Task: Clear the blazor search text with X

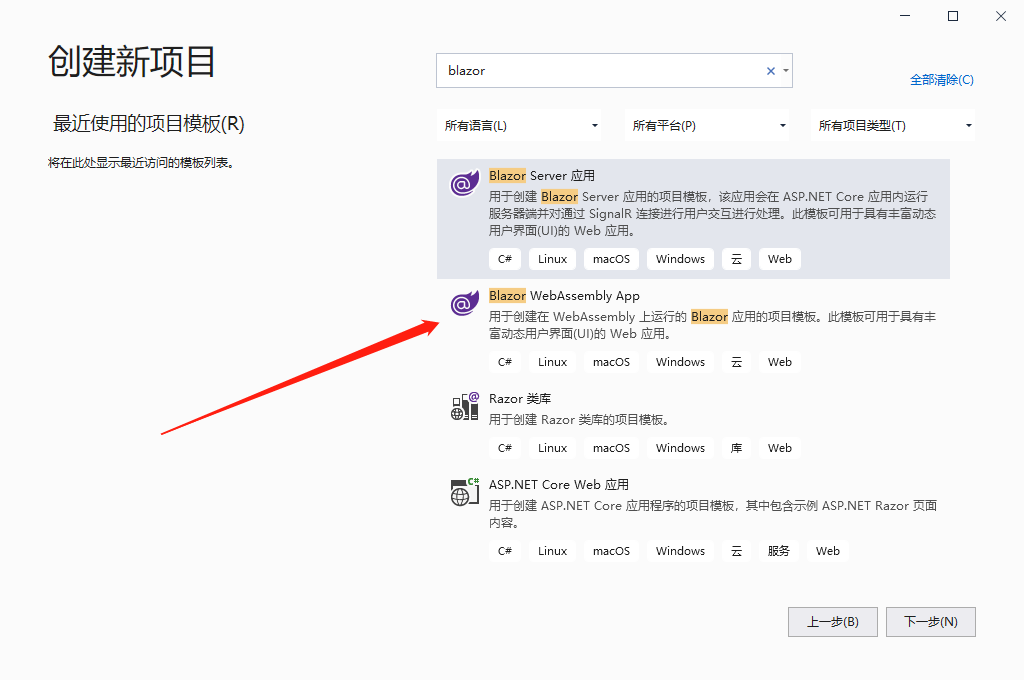Action: [771, 71]
